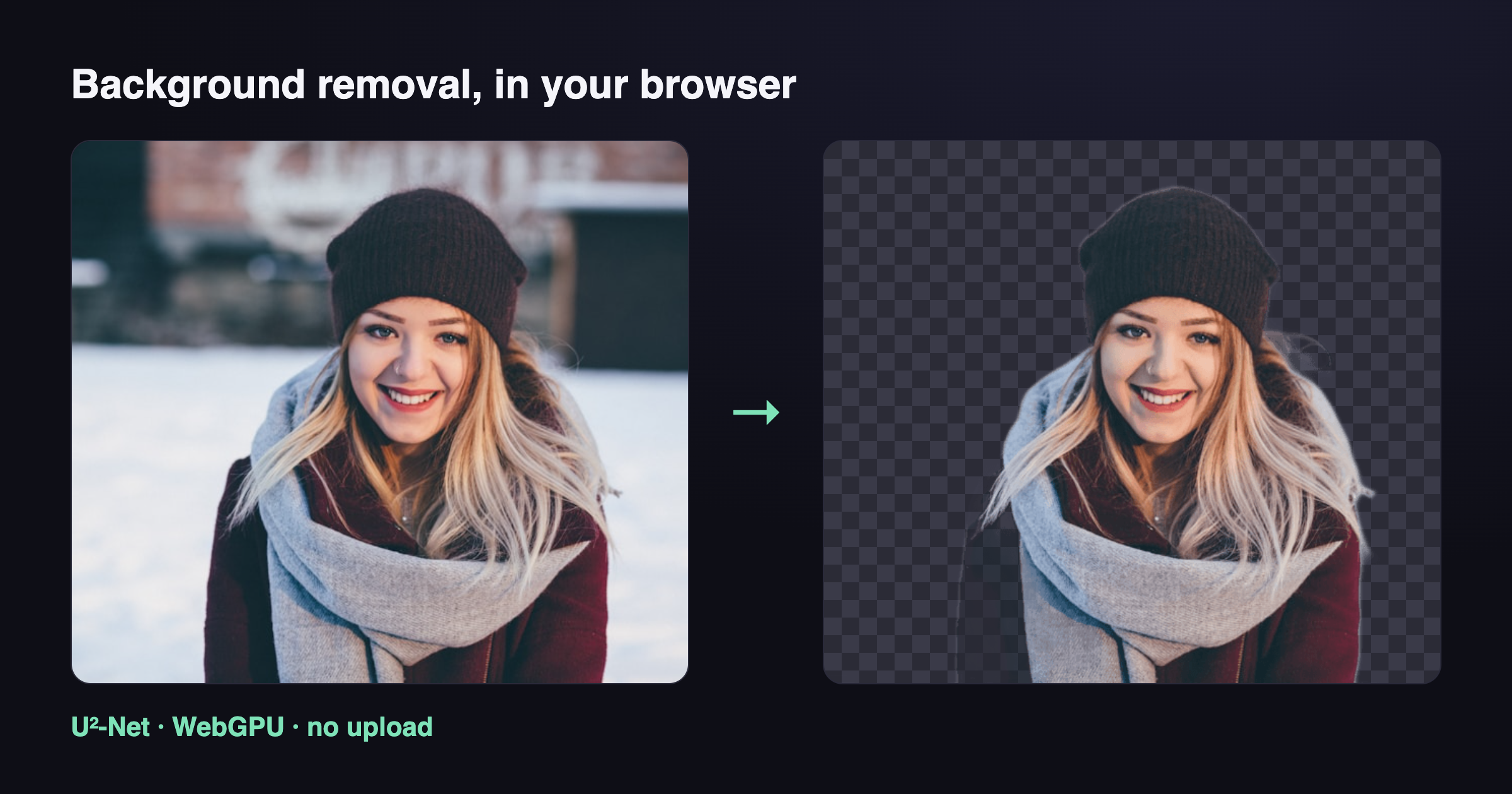Click the green arrow between the two images
The height and width of the screenshot is (794, 1512).
pyautogui.click(x=756, y=413)
